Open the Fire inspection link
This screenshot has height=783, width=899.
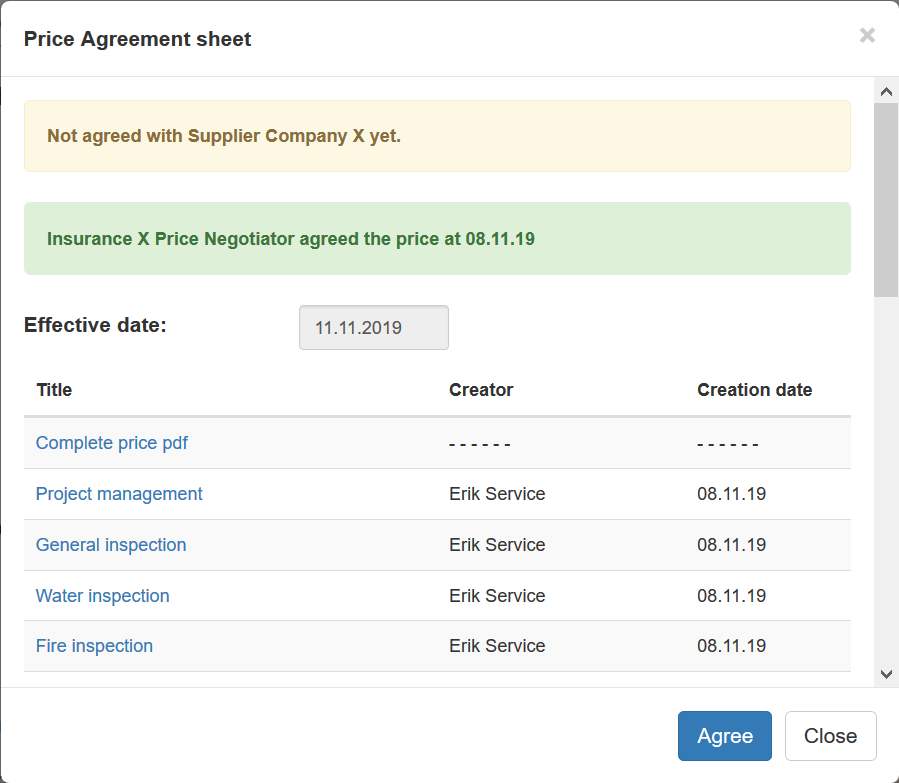(94, 646)
